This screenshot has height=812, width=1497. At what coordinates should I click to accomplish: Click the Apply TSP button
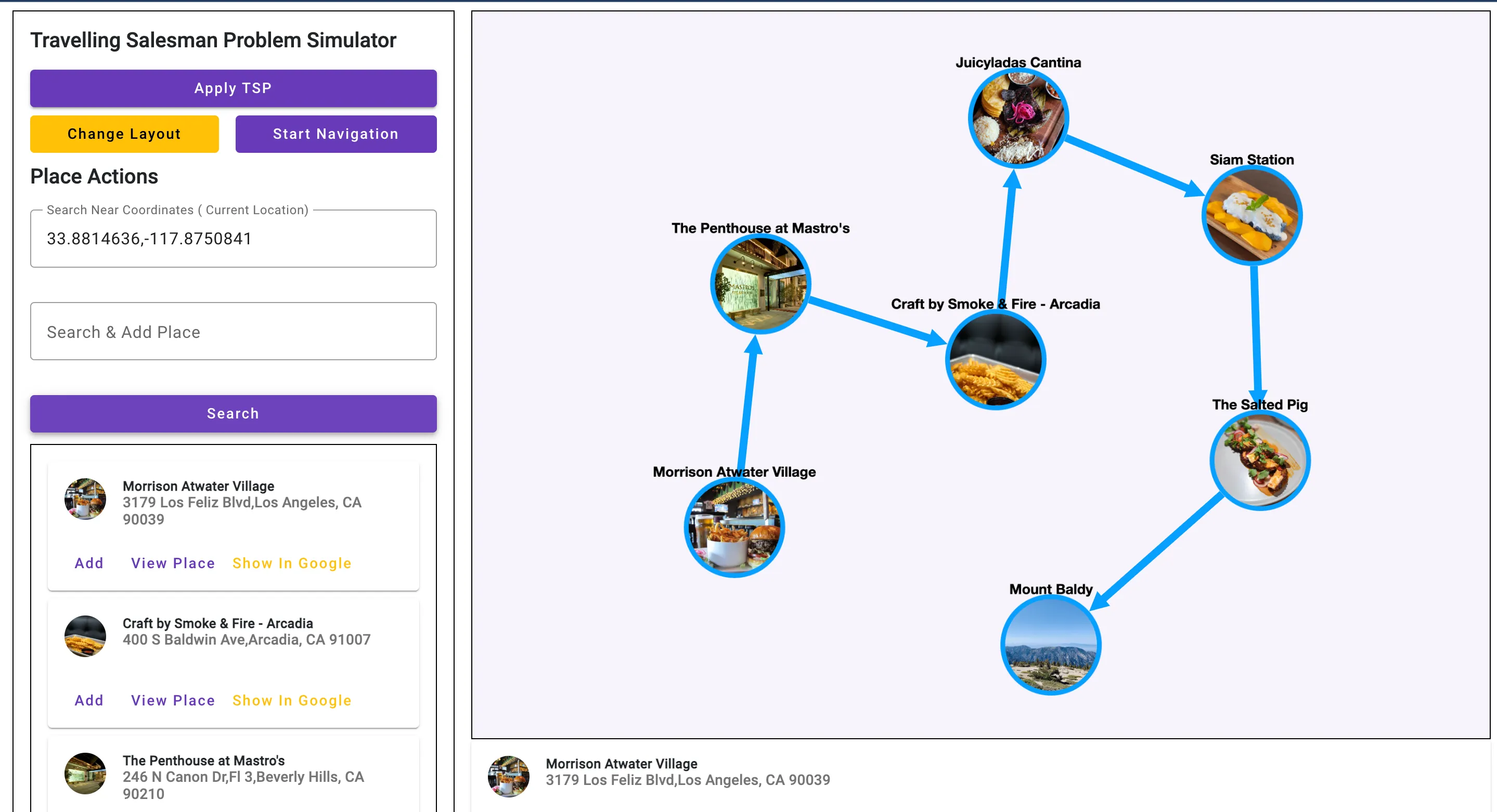click(233, 88)
